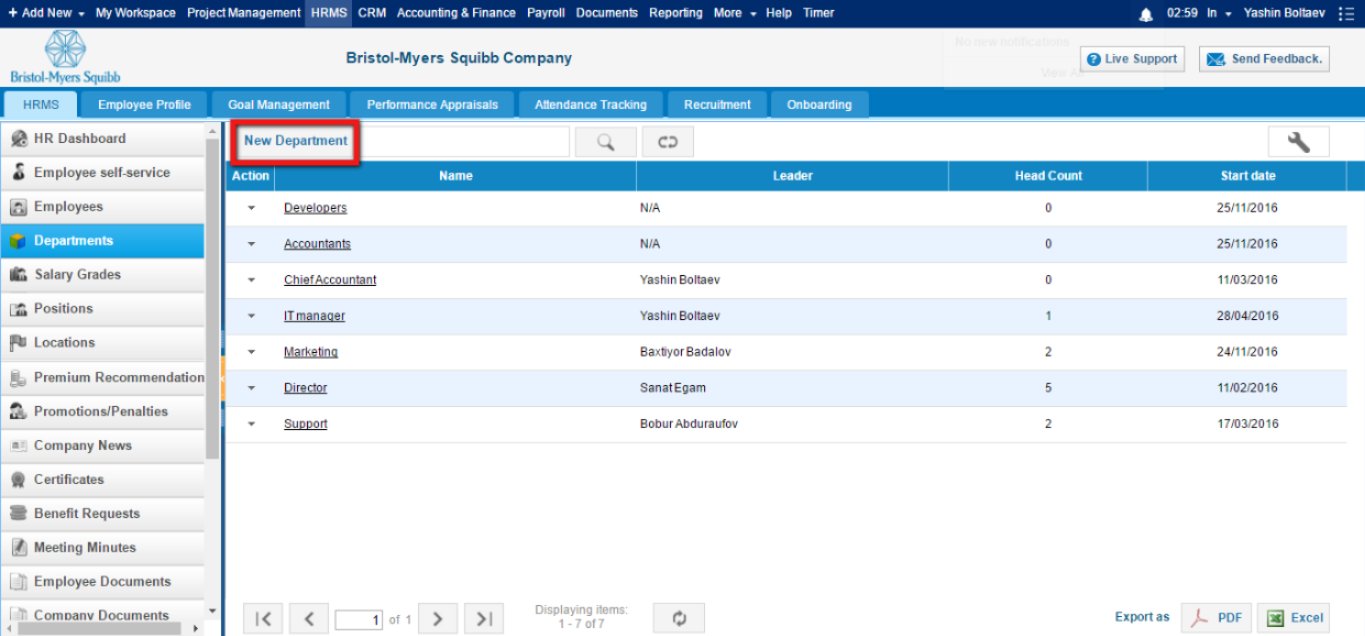Screen dimensions: 1365x636
Task: Expand action menu for IT manager row
Action: click(x=251, y=317)
